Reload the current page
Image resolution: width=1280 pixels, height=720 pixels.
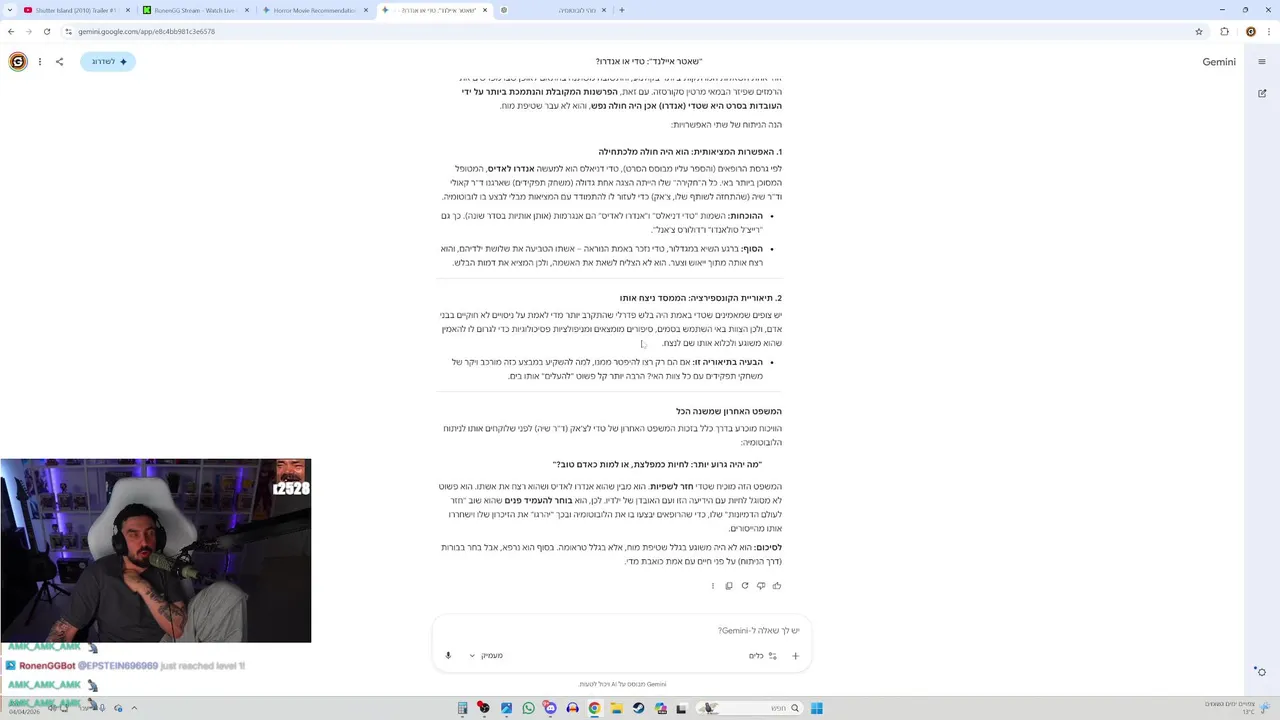coord(47,32)
